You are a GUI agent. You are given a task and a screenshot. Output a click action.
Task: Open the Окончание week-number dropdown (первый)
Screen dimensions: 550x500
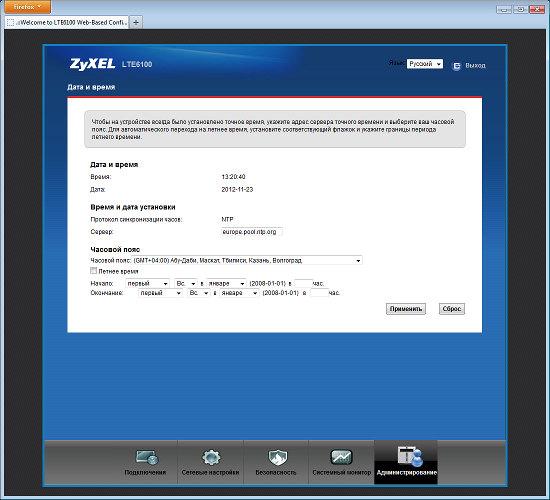click(x=161, y=293)
